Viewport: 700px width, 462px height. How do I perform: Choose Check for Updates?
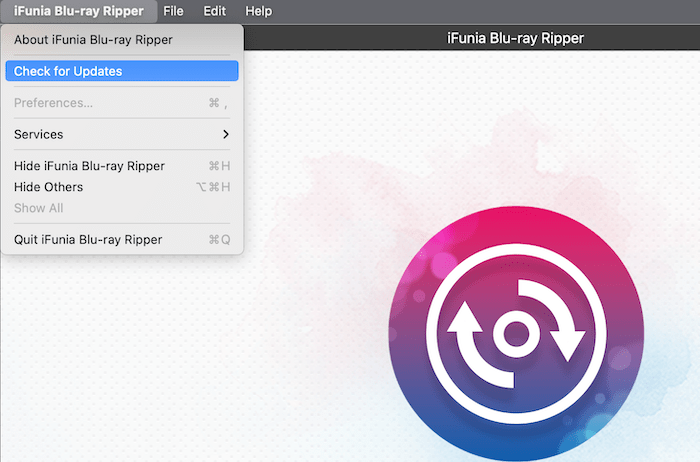(68, 71)
